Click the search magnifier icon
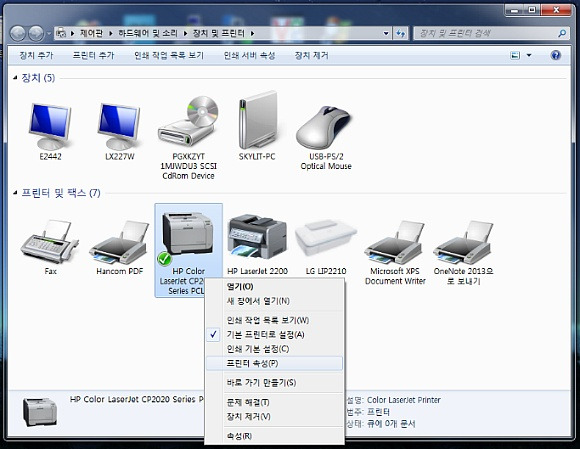 (x=562, y=33)
